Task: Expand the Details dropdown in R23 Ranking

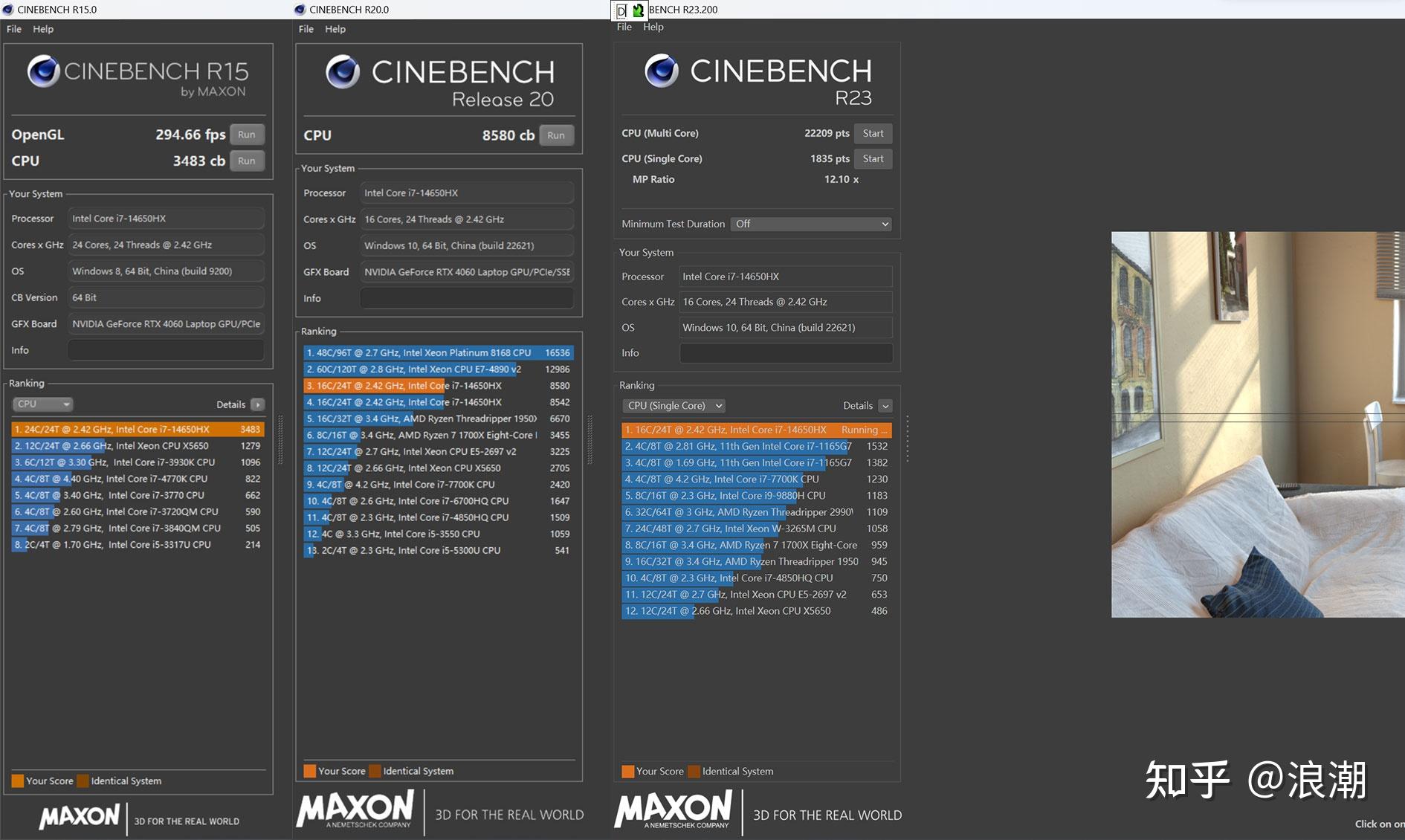Action: [x=885, y=406]
